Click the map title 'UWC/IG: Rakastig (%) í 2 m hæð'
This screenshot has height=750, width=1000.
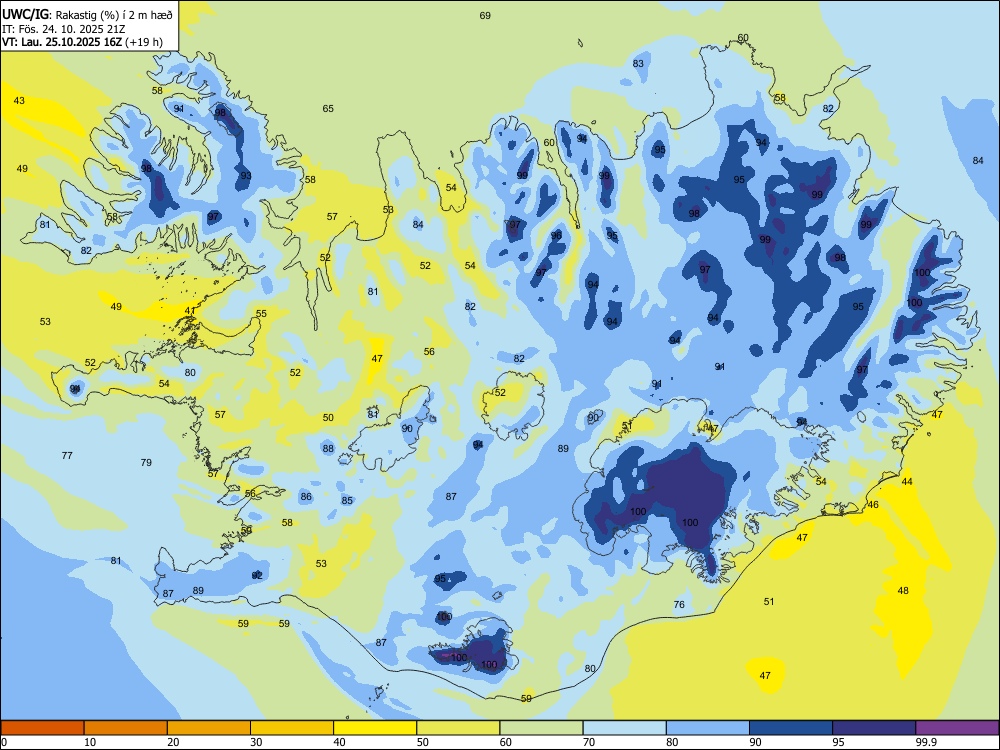pos(87,15)
